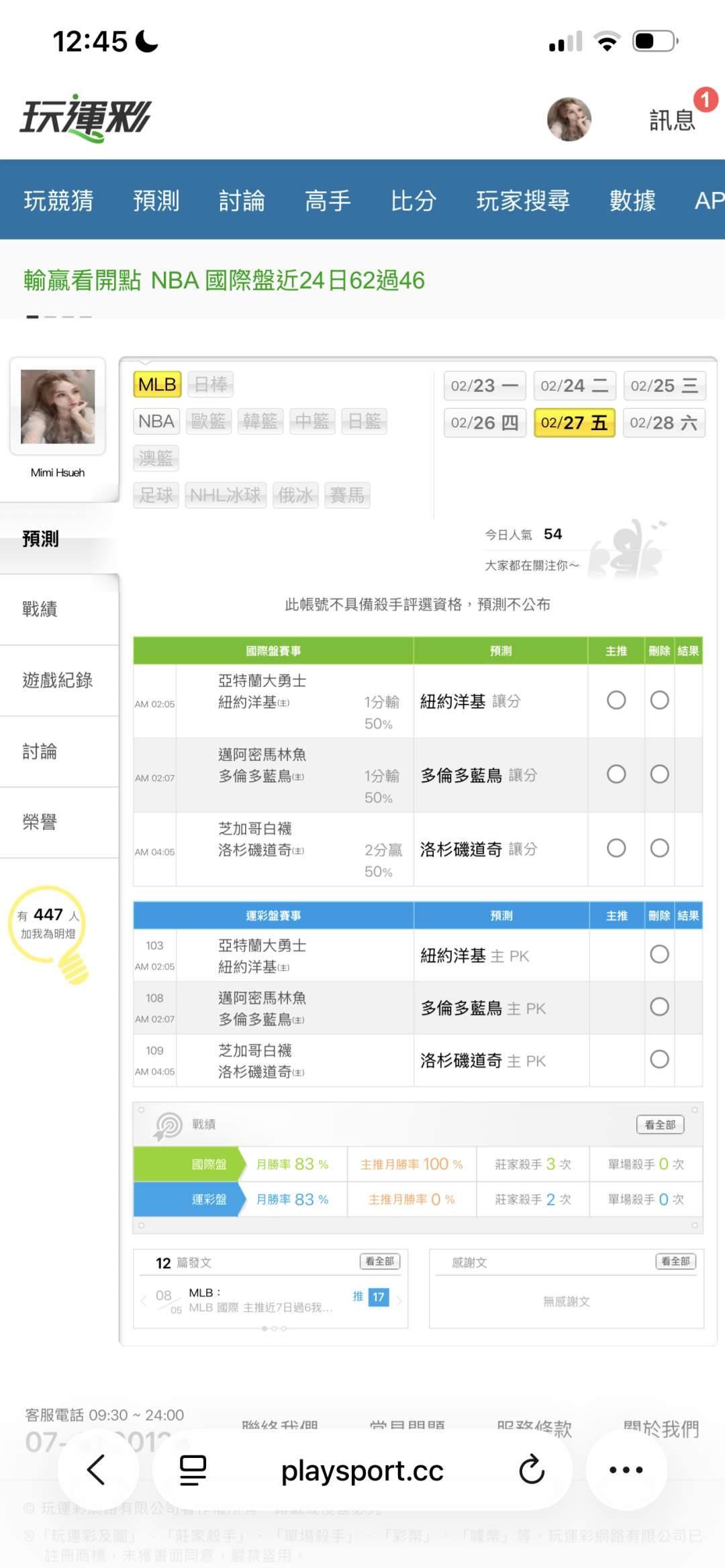Select 刪除 radio for 洛杉磯道奇 主 PK

click(x=659, y=1059)
